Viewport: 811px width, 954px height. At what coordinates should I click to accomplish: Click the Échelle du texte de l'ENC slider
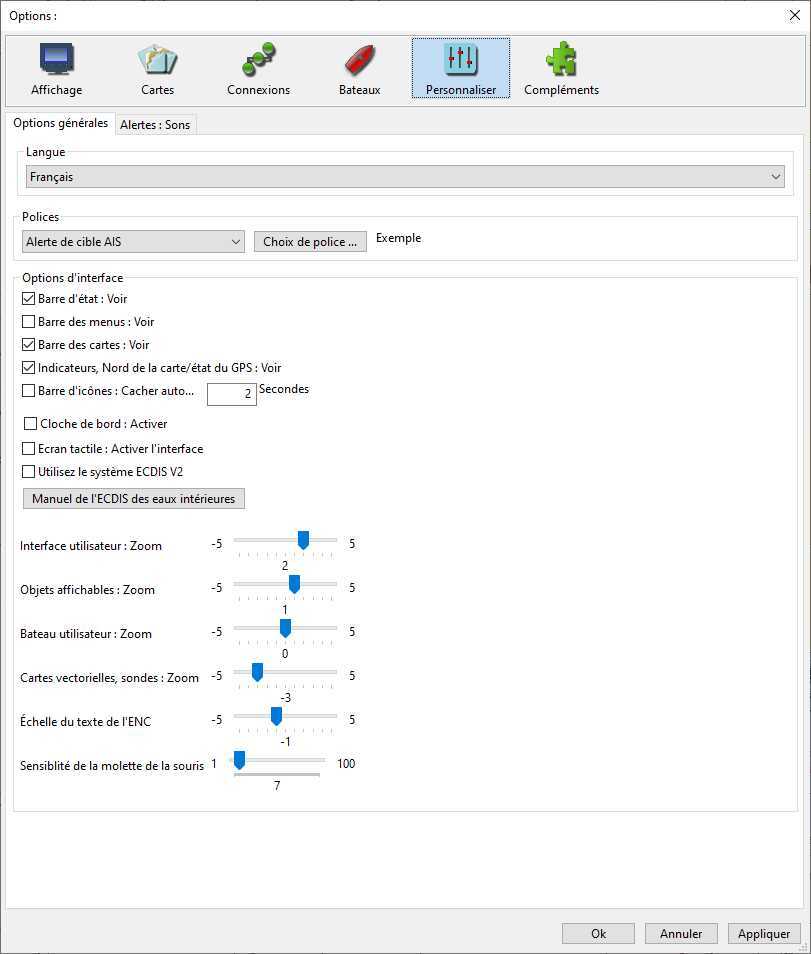point(285,720)
